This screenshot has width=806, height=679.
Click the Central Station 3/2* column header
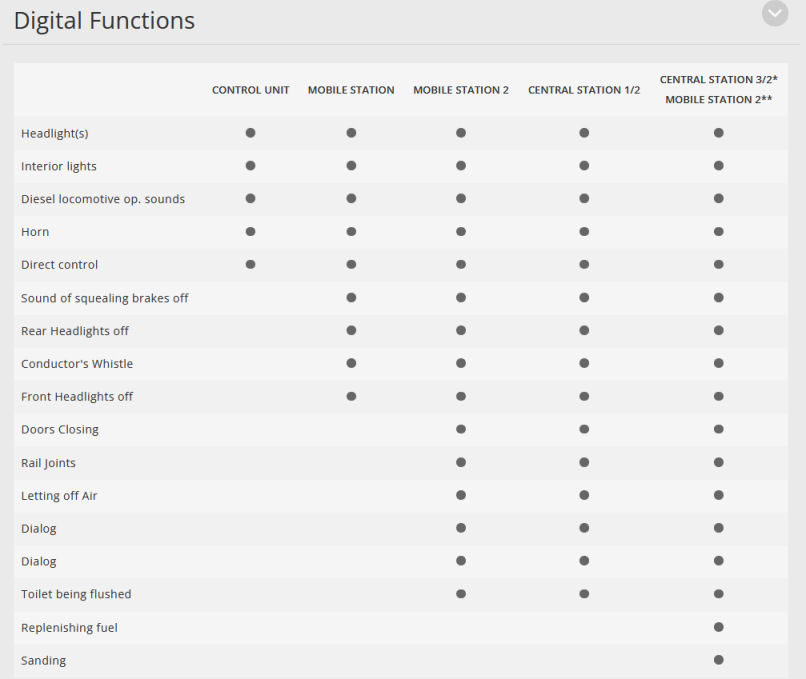point(719,80)
